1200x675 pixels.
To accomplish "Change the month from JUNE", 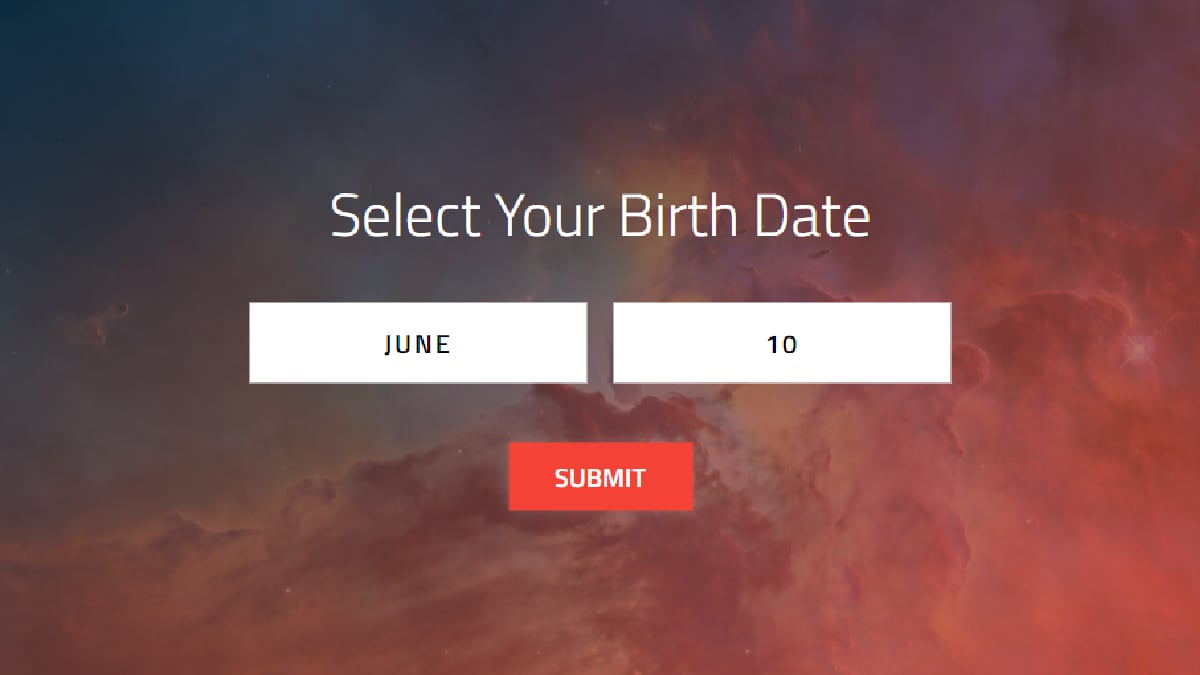I will pos(418,343).
